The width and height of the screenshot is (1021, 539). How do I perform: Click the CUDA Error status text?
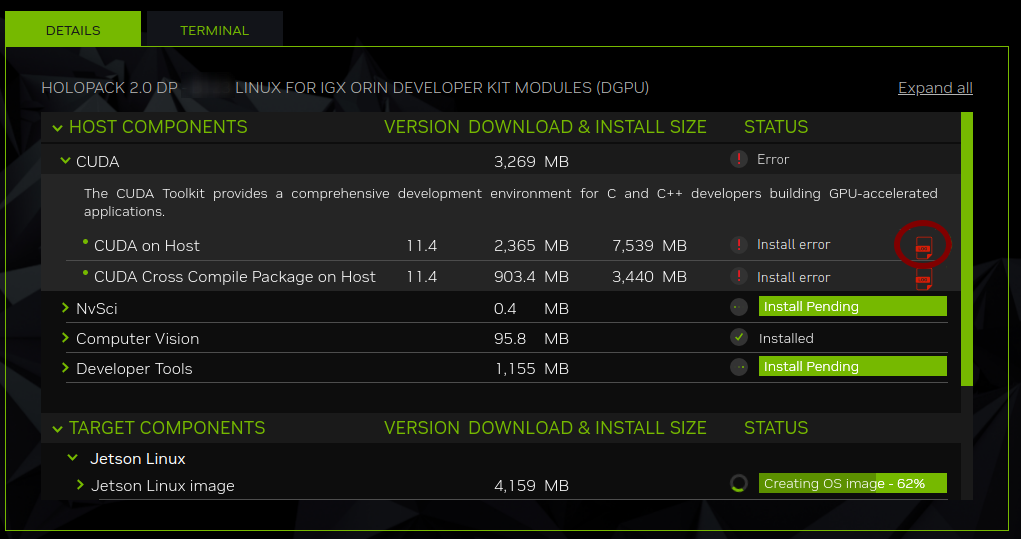coord(773,159)
